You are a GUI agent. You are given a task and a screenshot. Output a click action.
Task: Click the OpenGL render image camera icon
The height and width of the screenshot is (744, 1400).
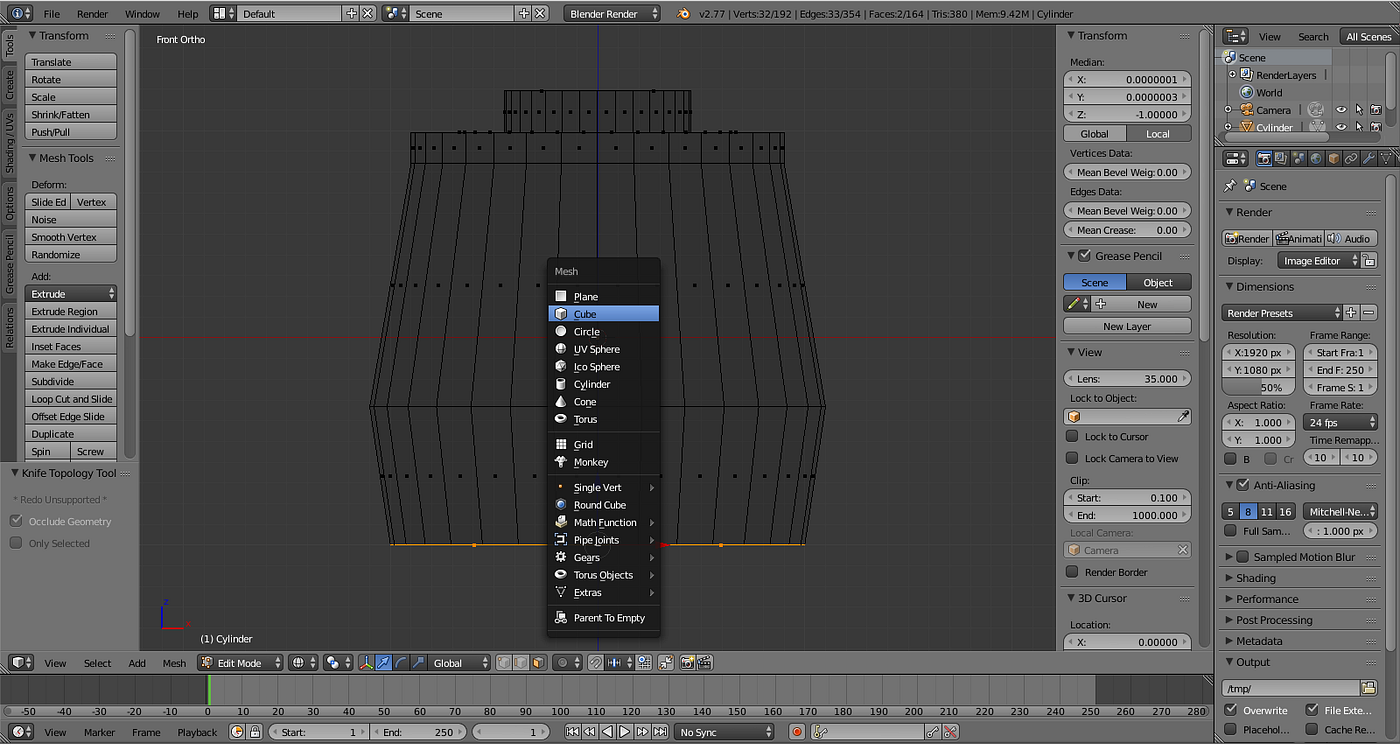[x=689, y=663]
